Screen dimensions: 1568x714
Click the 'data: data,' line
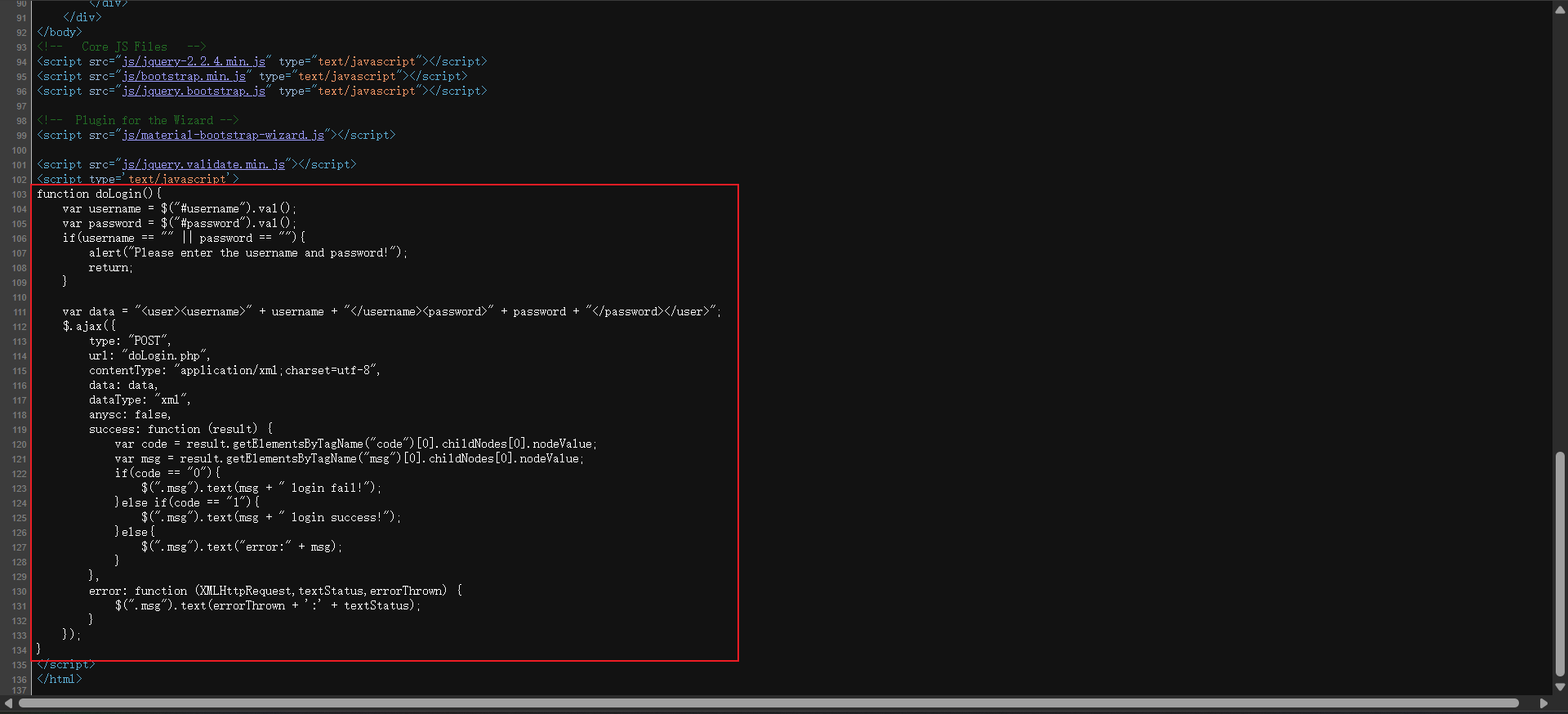pyautogui.click(x=123, y=385)
